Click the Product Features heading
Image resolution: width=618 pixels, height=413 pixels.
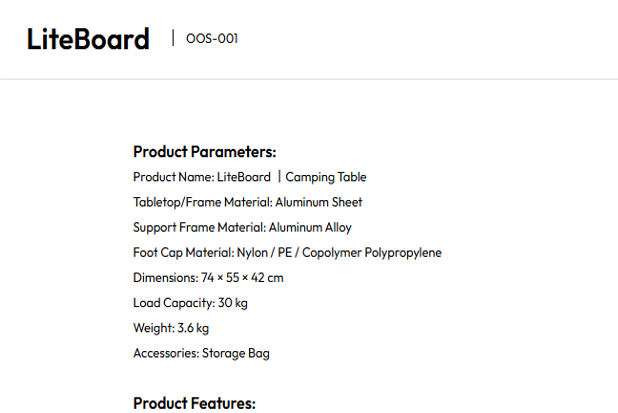[194, 403]
